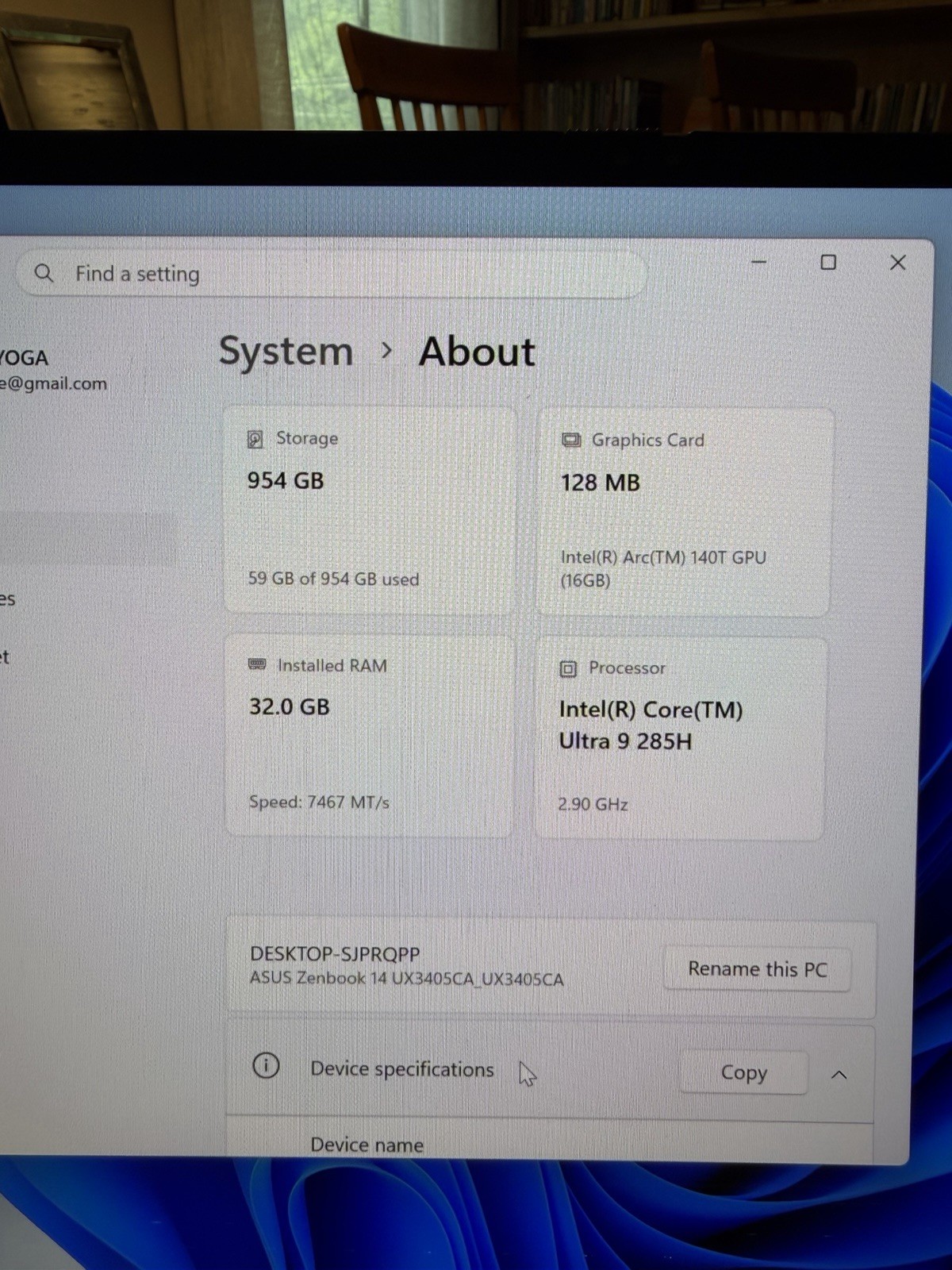
Task: Collapse the Device specifications section
Action: click(839, 1075)
